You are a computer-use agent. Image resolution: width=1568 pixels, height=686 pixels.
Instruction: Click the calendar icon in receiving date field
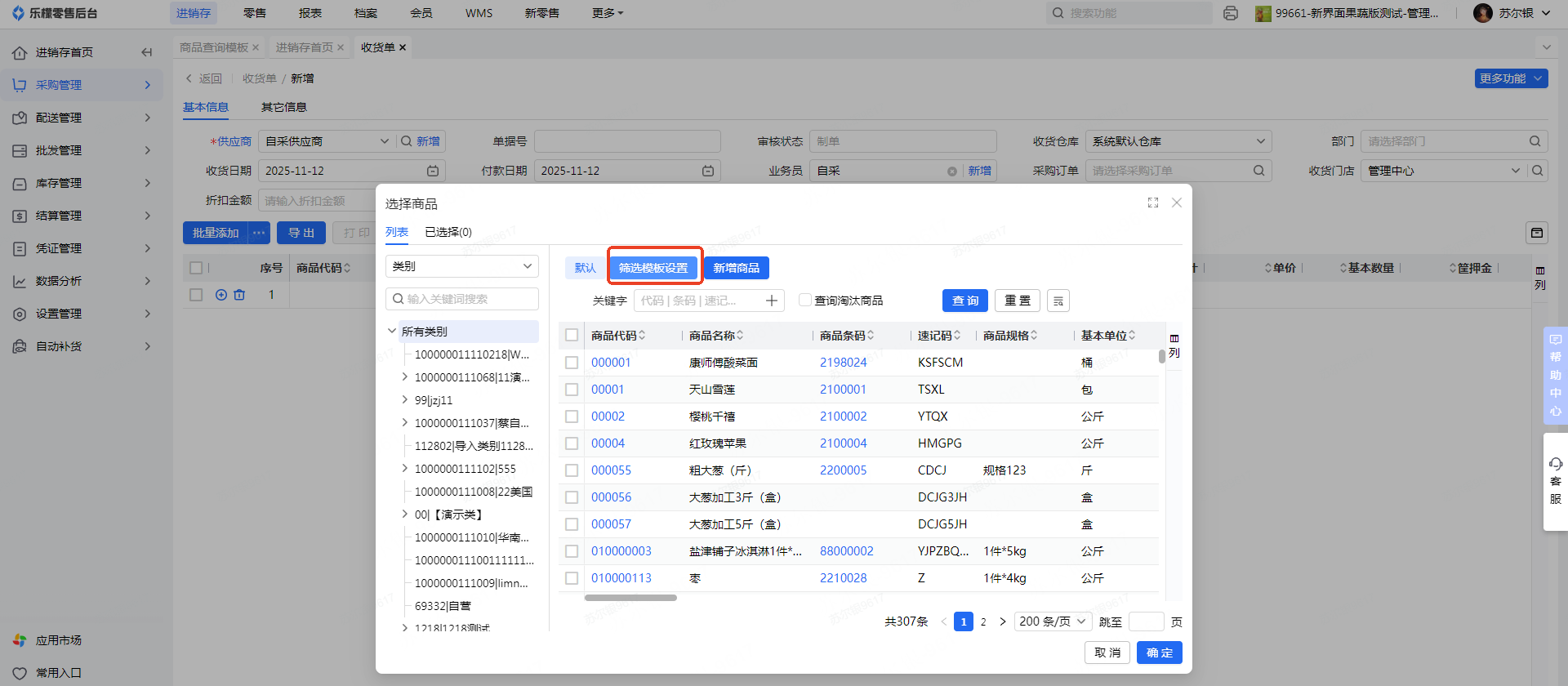(x=433, y=171)
